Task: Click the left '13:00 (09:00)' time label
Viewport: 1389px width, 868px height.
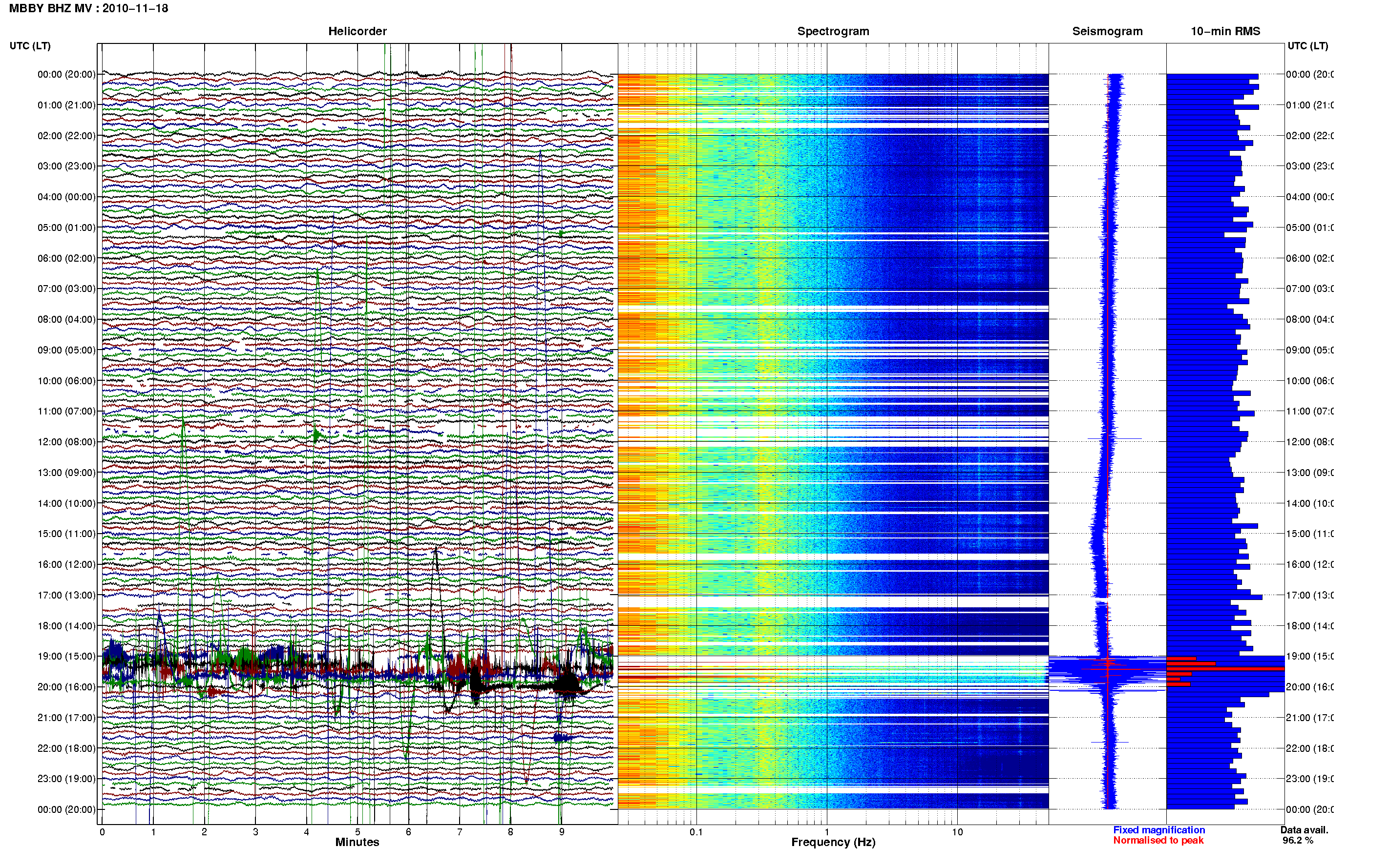Action: tap(66, 473)
